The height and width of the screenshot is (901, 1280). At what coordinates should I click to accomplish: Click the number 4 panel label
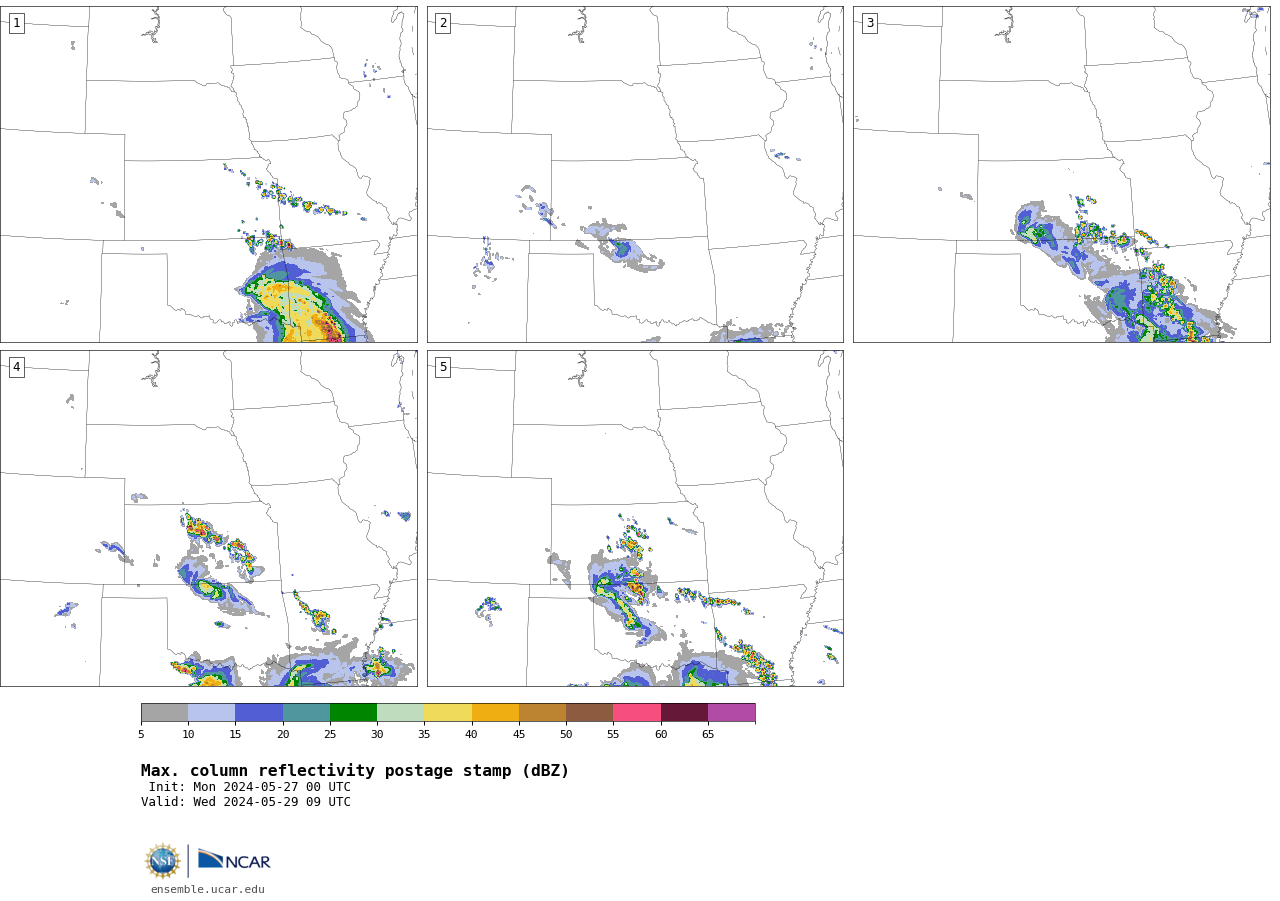(16, 367)
